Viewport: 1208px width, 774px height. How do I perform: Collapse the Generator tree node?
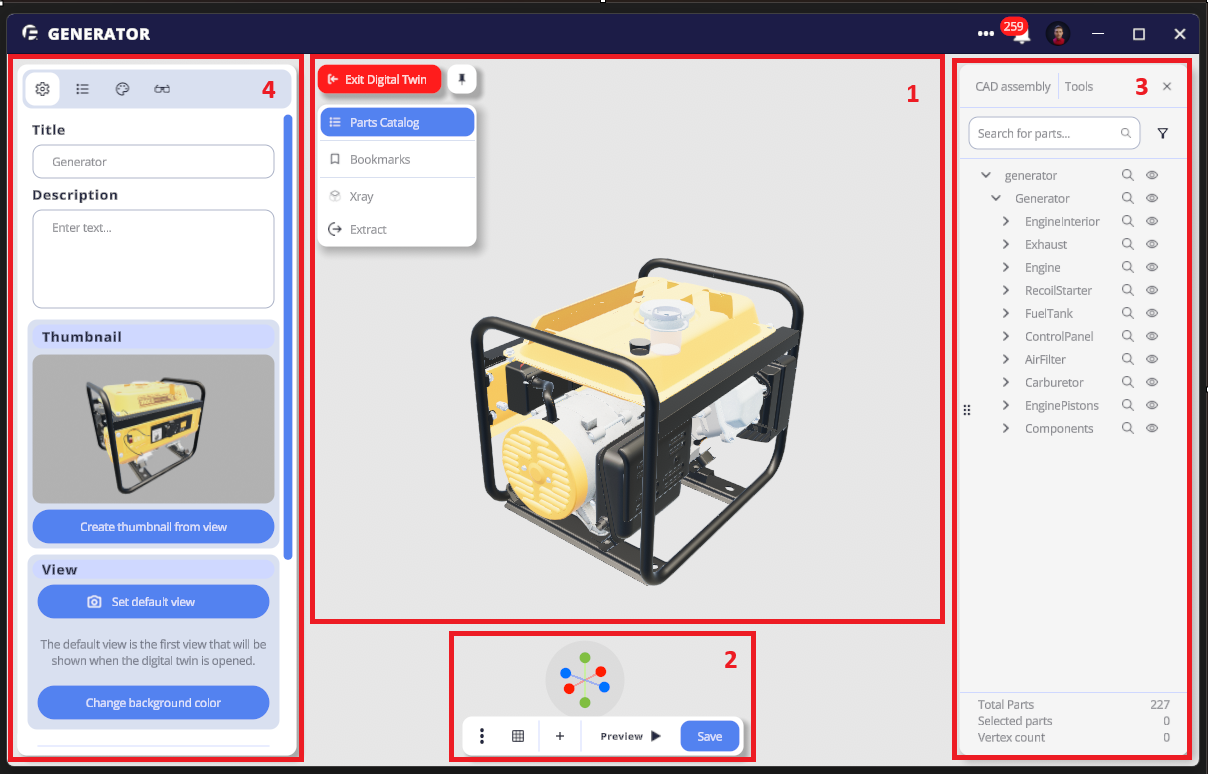[x=996, y=198]
